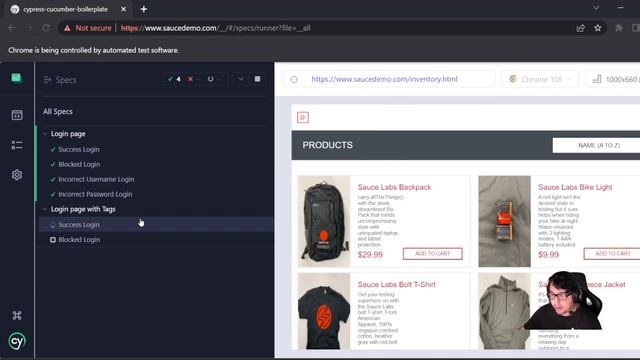This screenshot has width=640, height=360.
Task: Click the browser address bar URL
Action: (216, 28)
